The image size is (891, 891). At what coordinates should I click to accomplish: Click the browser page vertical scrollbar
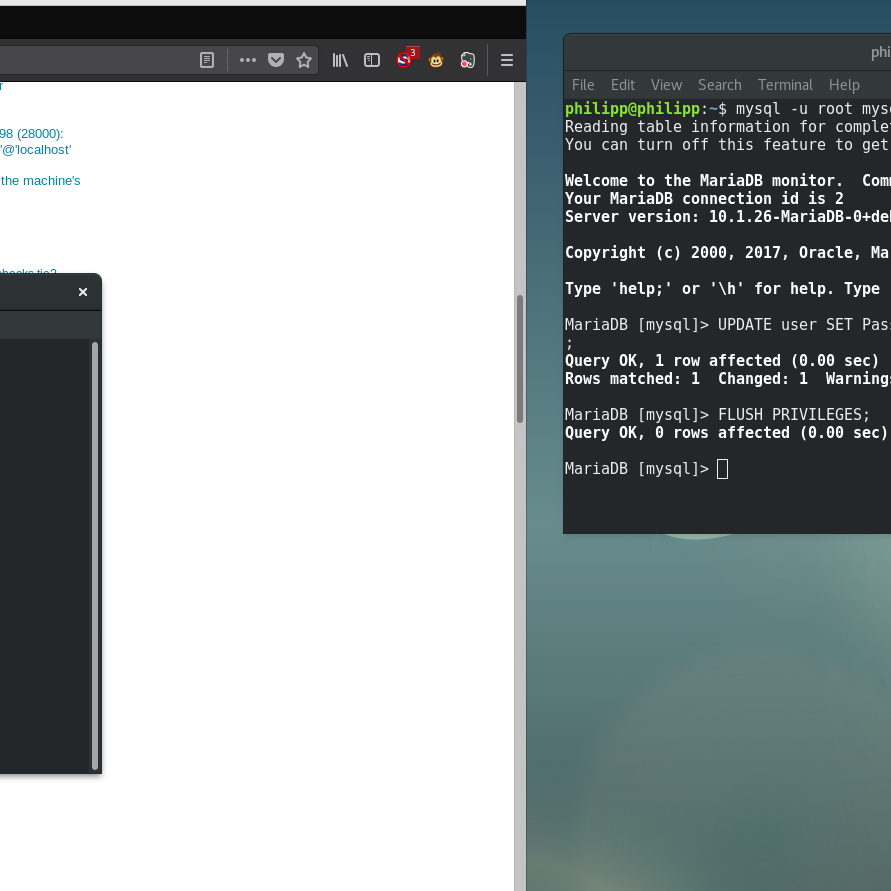(x=519, y=360)
